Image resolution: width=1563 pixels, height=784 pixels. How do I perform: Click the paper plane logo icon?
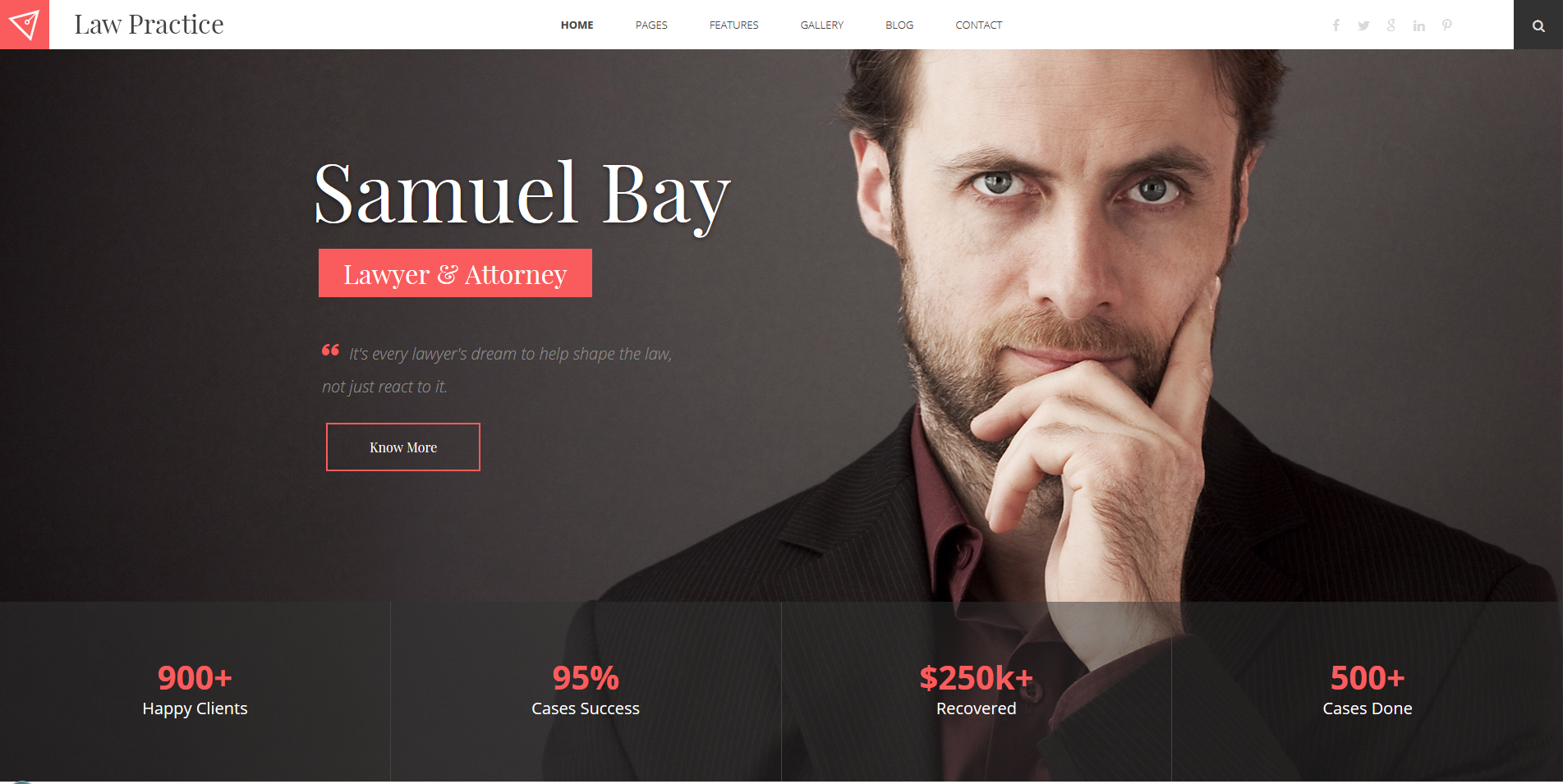coord(24,25)
